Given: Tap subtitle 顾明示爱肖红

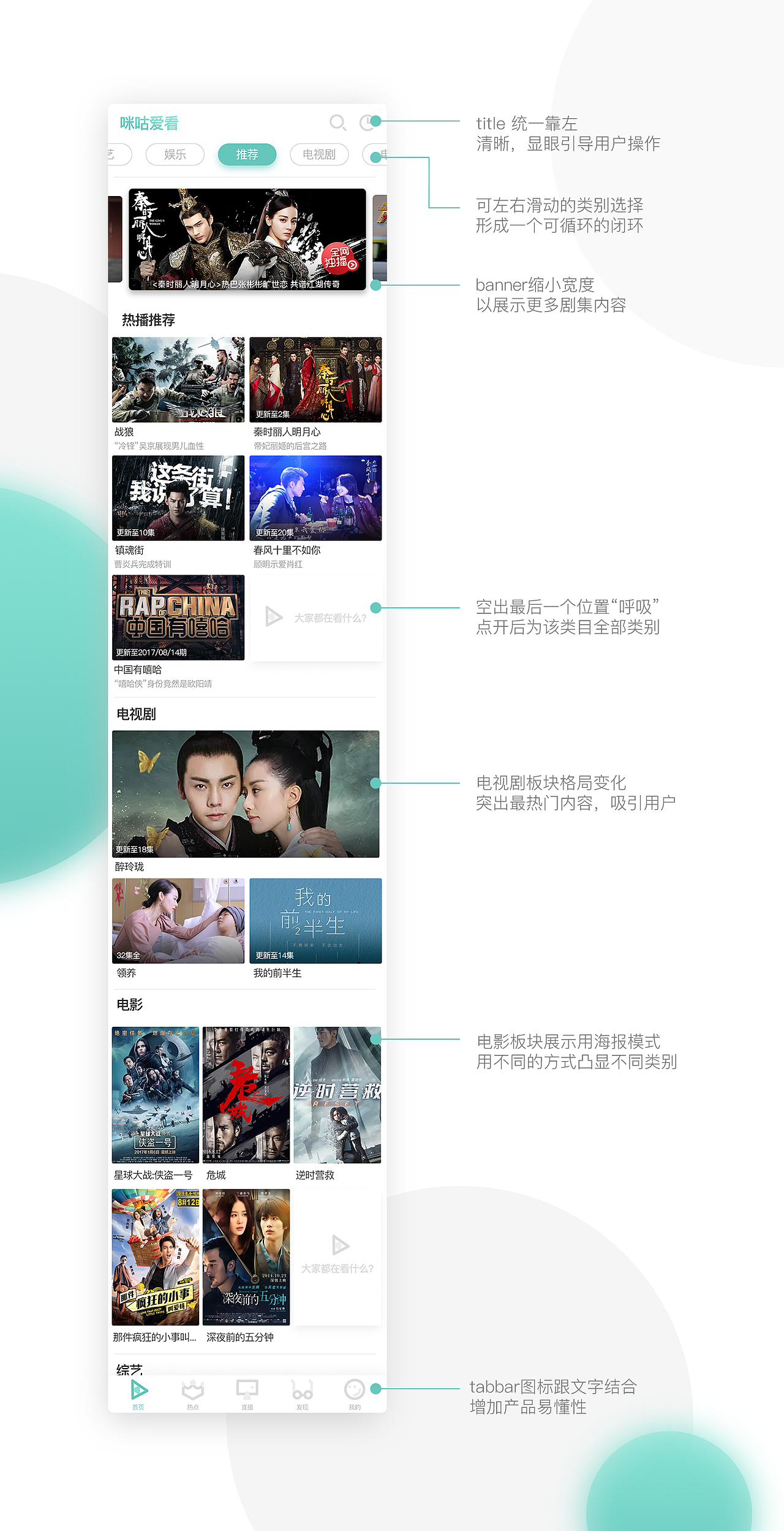Looking at the screenshot, I should point(278,564).
